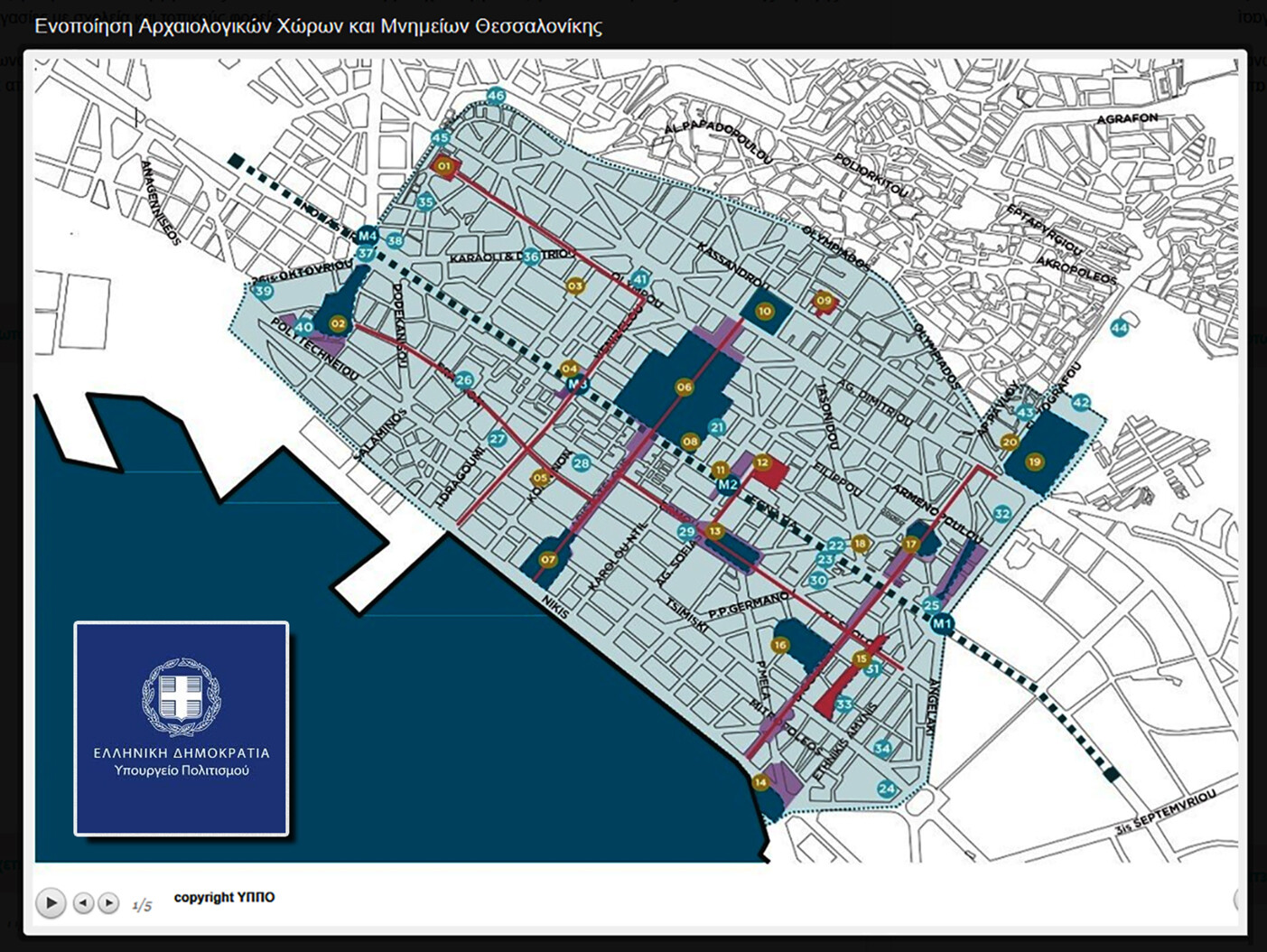
Task: Click the M1 metro station marker
Action: coord(942,623)
